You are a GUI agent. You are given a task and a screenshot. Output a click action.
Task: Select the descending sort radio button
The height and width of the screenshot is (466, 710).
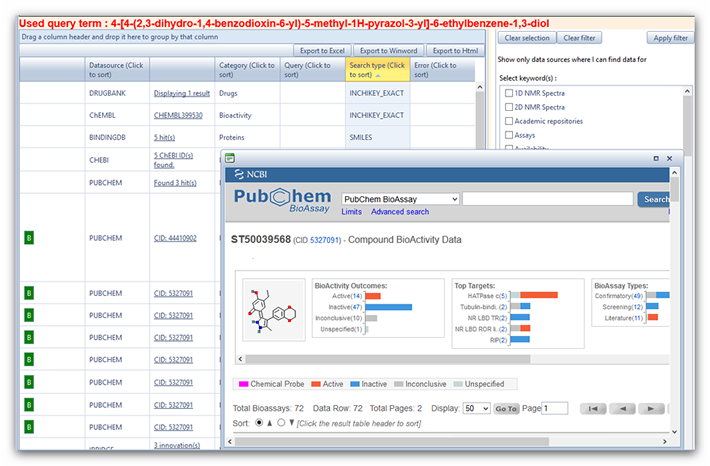[281, 423]
